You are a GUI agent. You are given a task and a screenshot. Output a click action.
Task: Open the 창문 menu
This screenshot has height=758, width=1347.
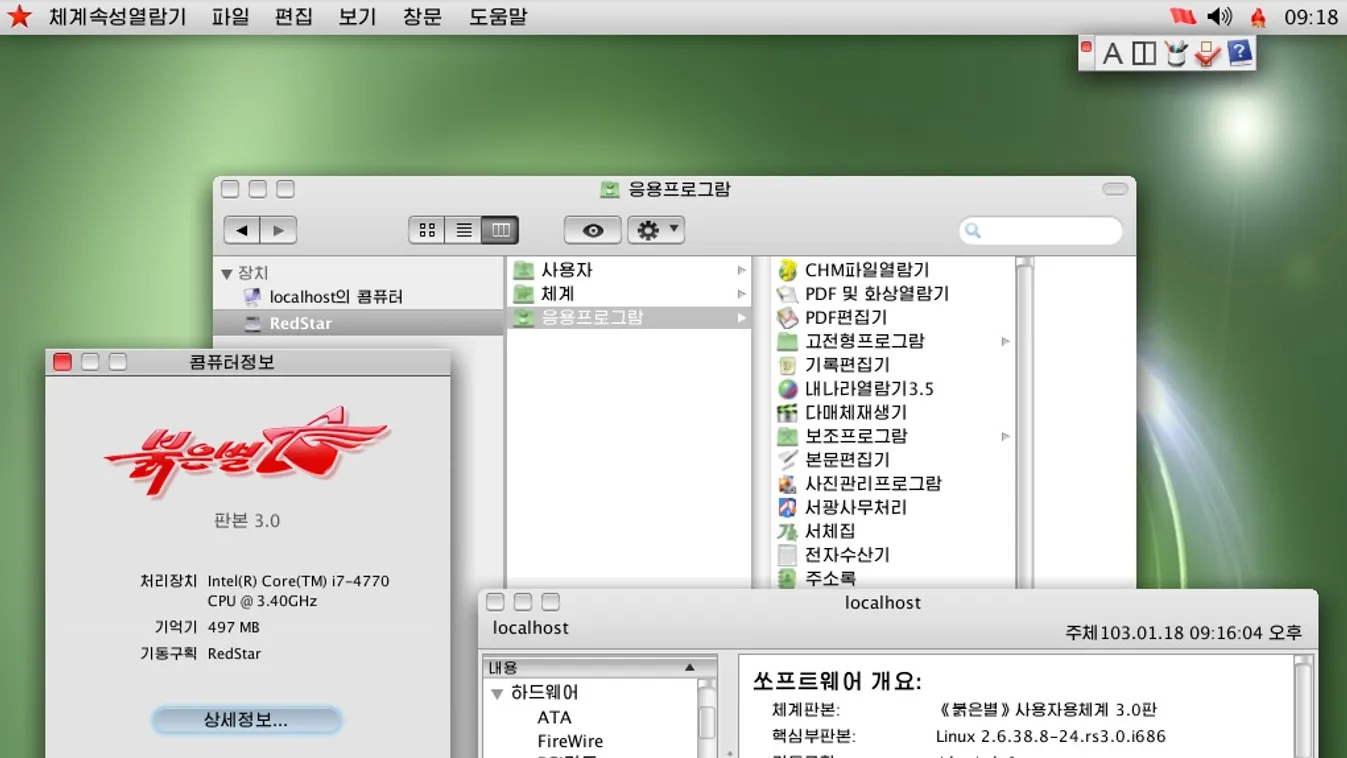click(422, 17)
